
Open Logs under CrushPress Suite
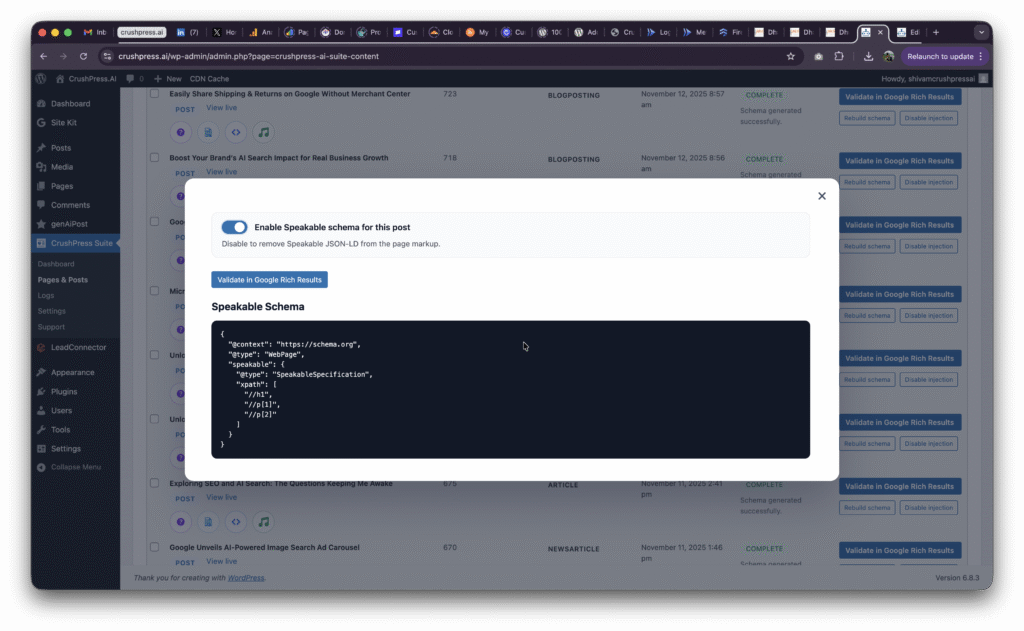click(46, 295)
